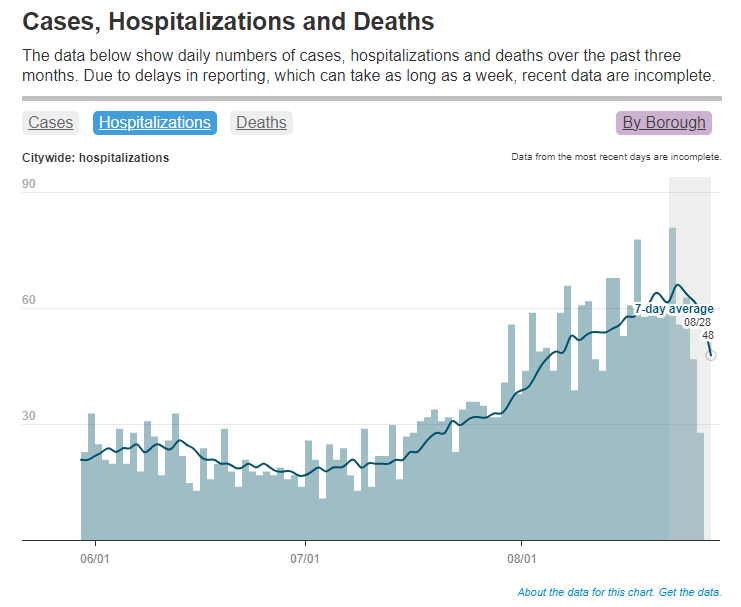Click the tallest bar in the shaded region

pyautogui.click(x=673, y=380)
